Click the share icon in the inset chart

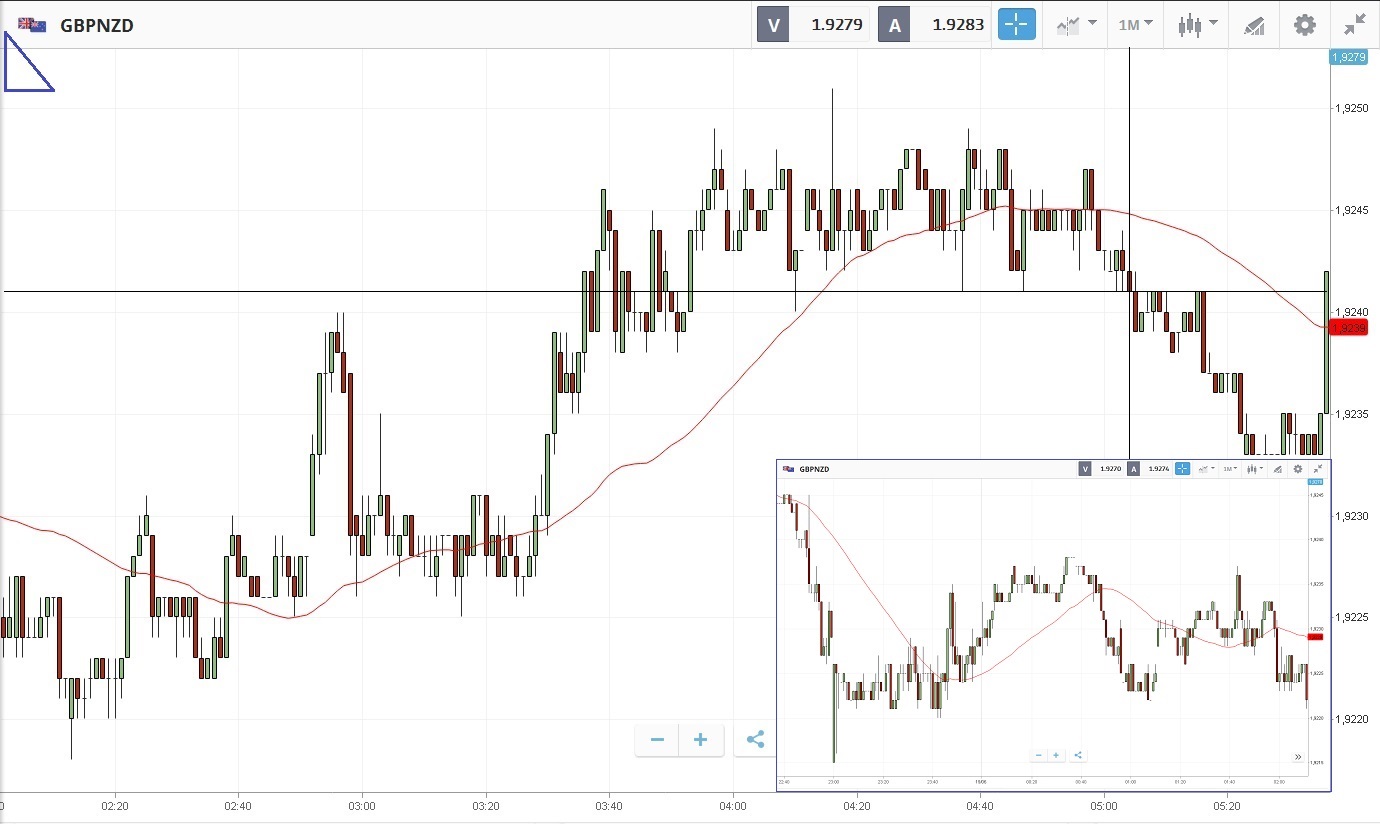(x=1078, y=755)
